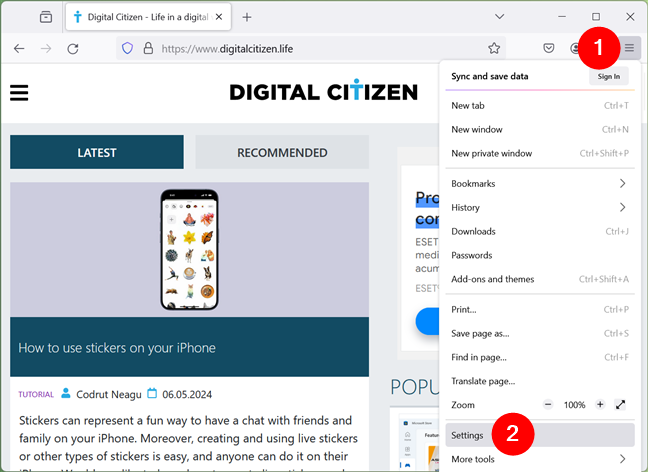
Task: Open the list all tabs chevron
Action: pyautogui.click(x=500, y=17)
